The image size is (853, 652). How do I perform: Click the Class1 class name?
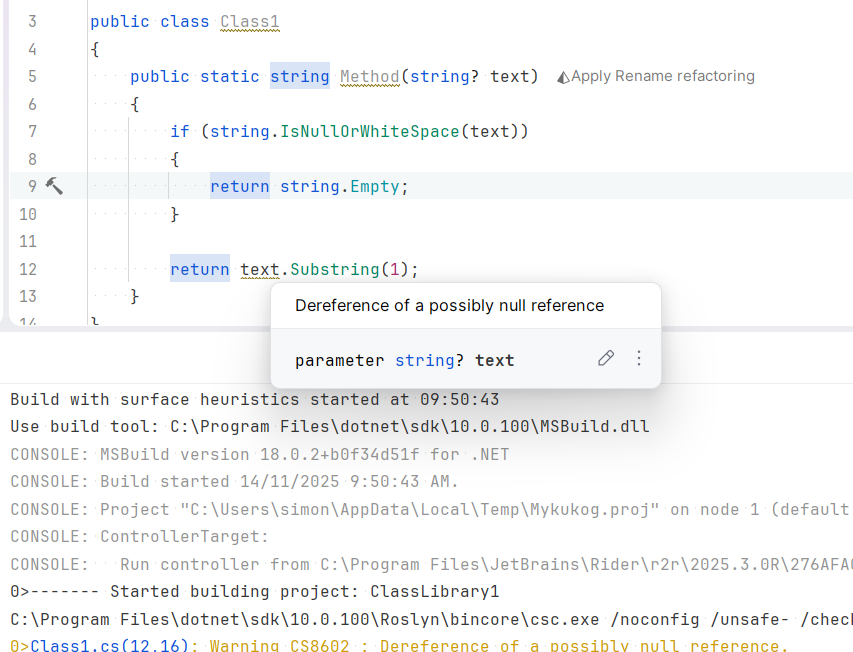point(251,21)
